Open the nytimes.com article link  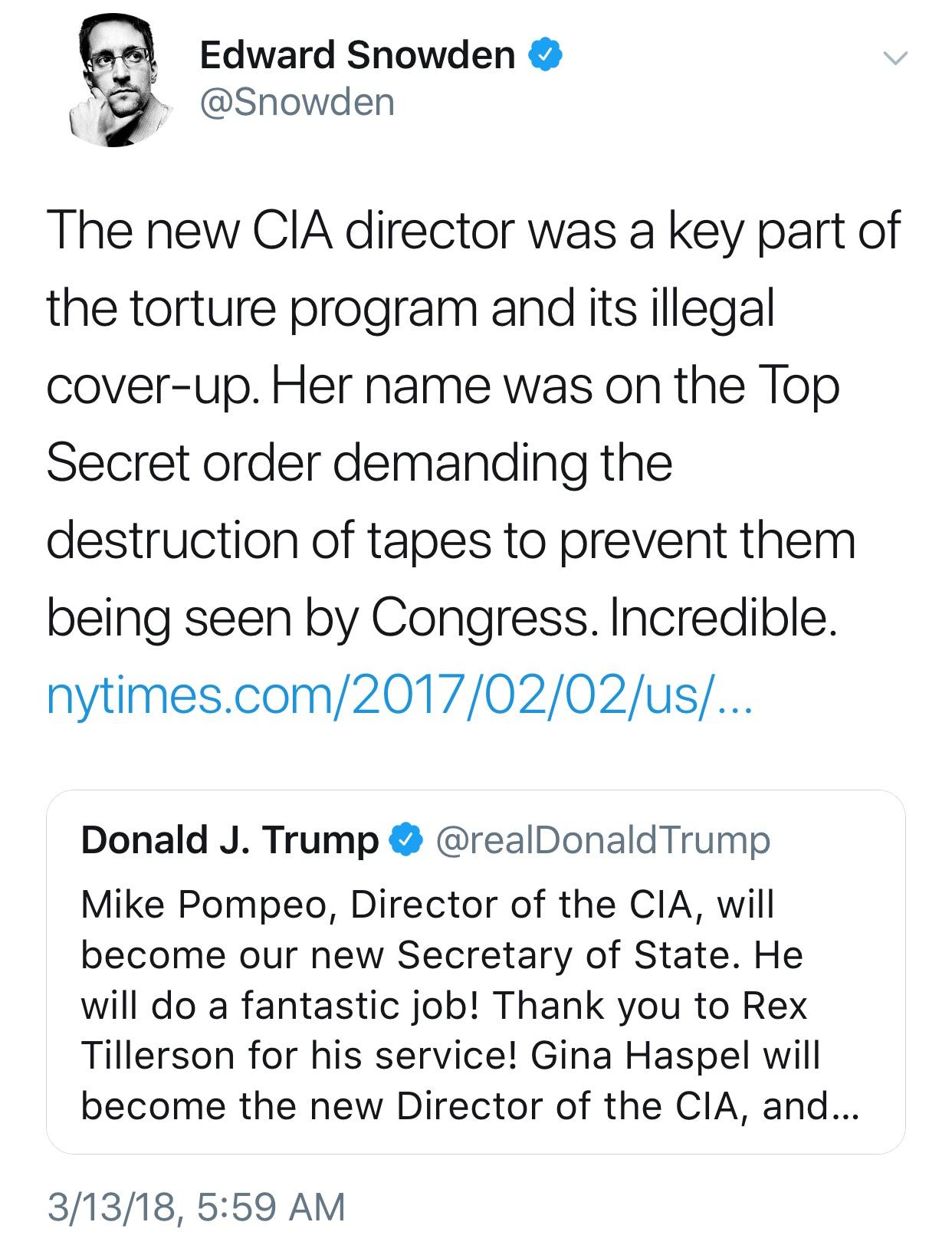point(400,696)
